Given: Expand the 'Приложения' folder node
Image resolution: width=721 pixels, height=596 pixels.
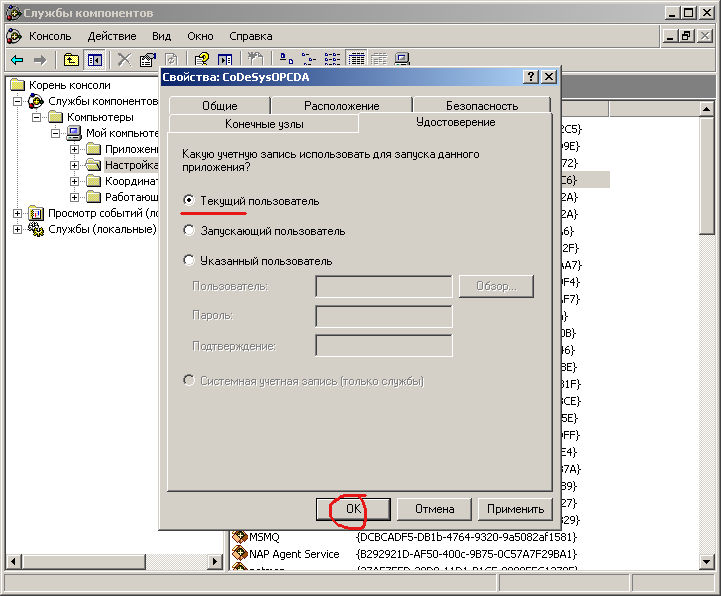Looking at the screenshot, I should click(74, 149).
